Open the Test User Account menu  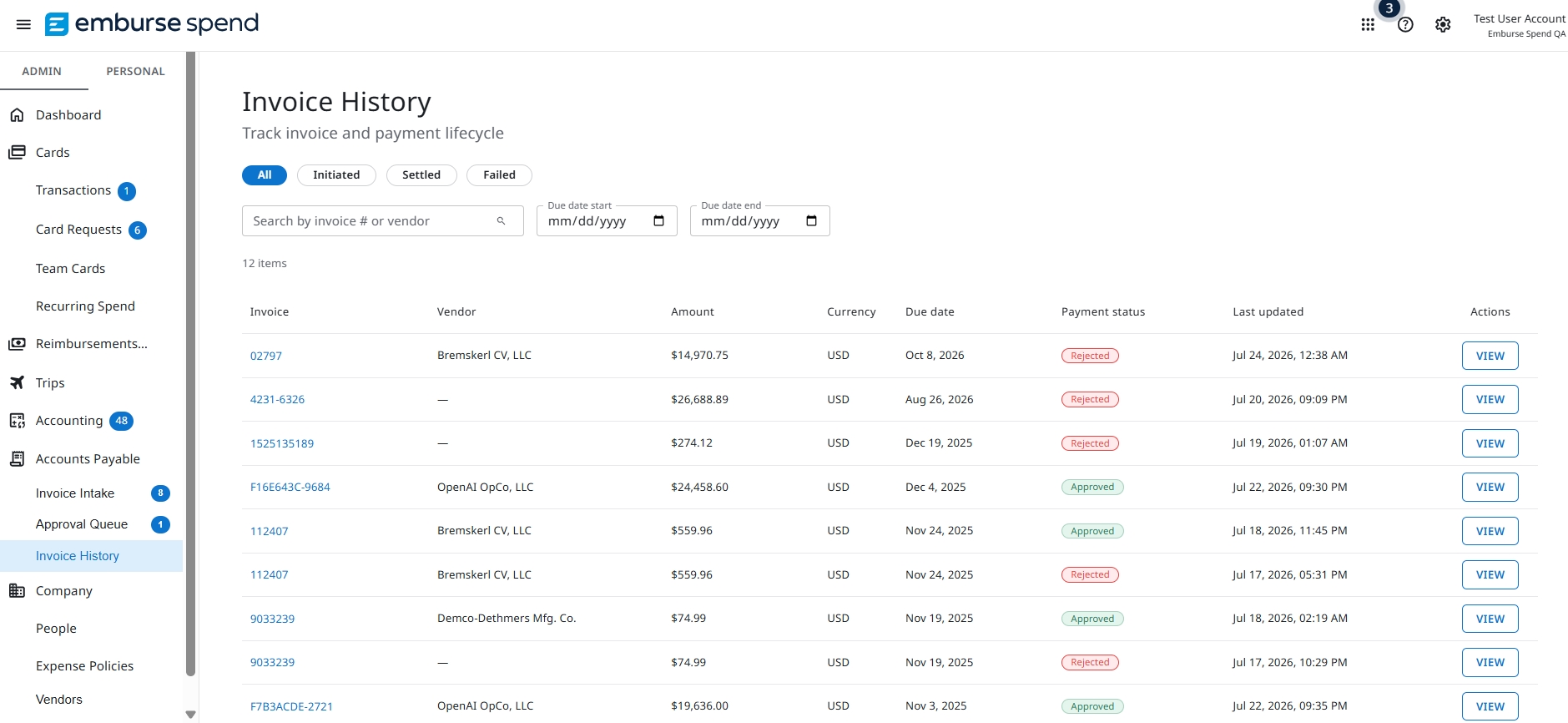pyautogui.click(x=1519, y=25)
